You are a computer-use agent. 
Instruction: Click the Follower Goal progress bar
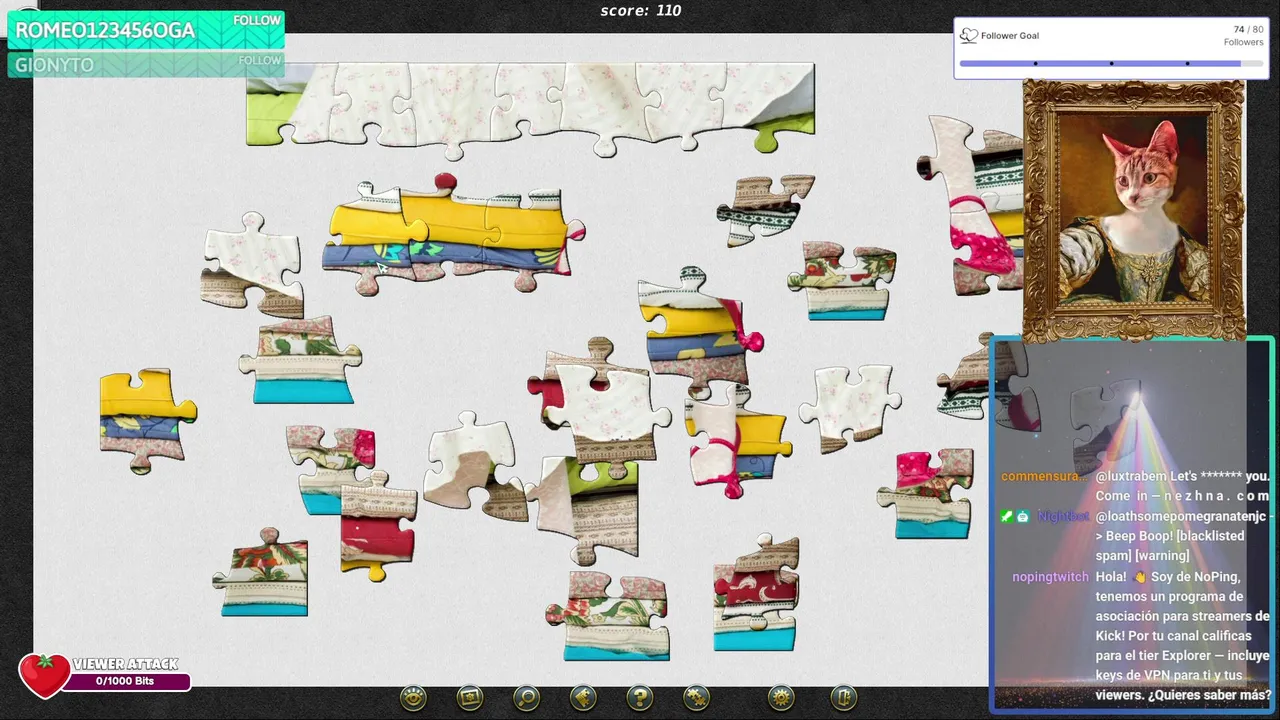pos(1111,63)
